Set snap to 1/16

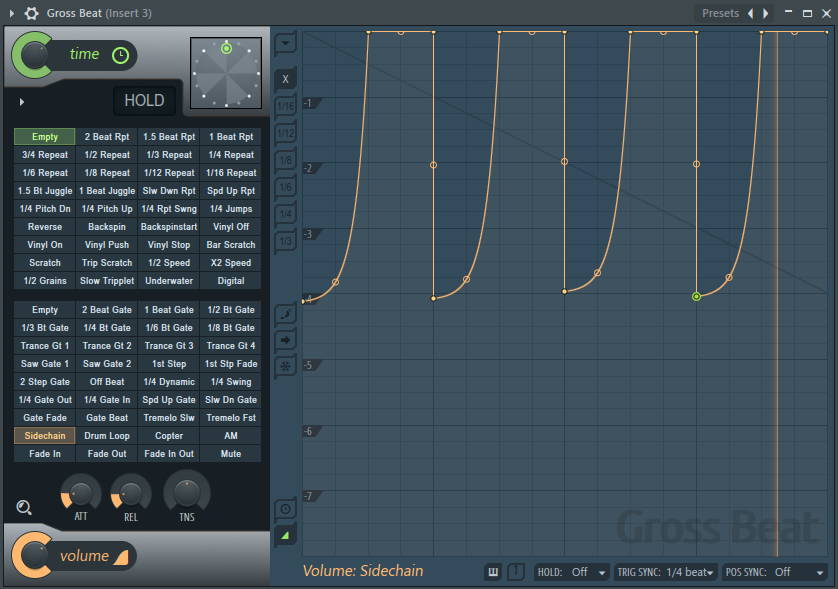click(285, 106)
